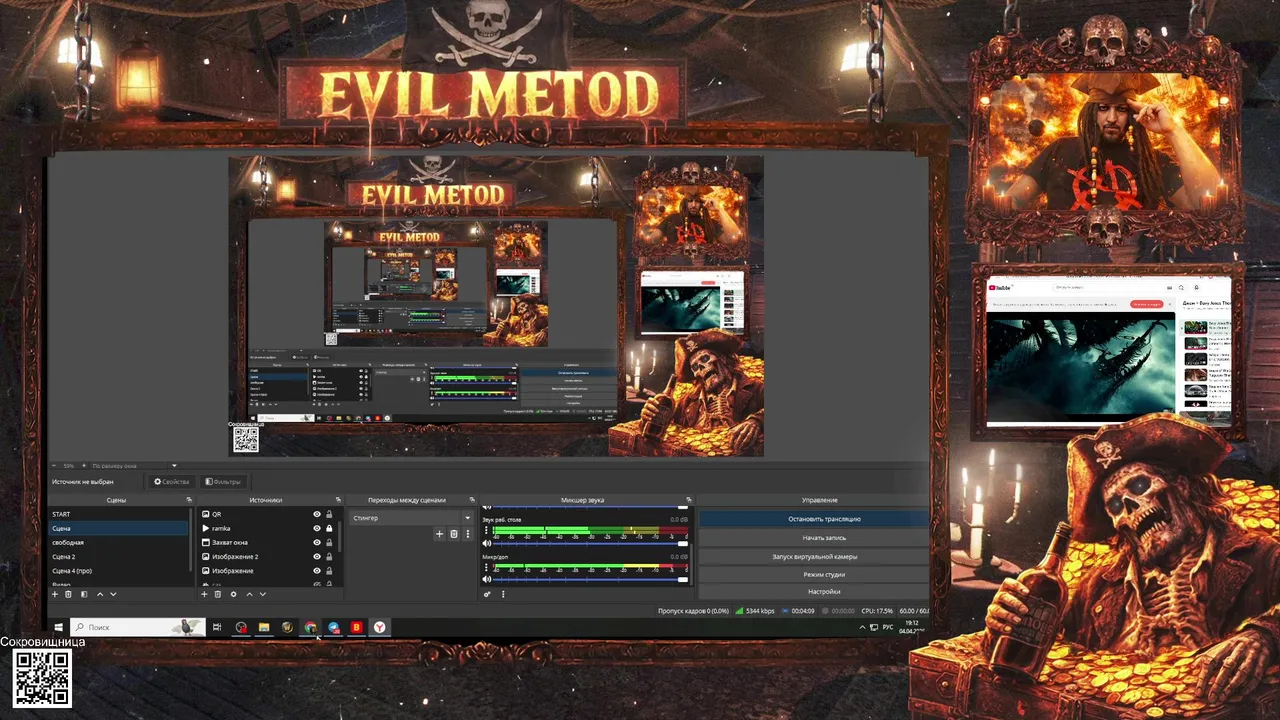This screenshot has width=1280, height=720.
Task: Move the scene up with the arrow icon
Action: pyautogui.click(x=99, y=594)
